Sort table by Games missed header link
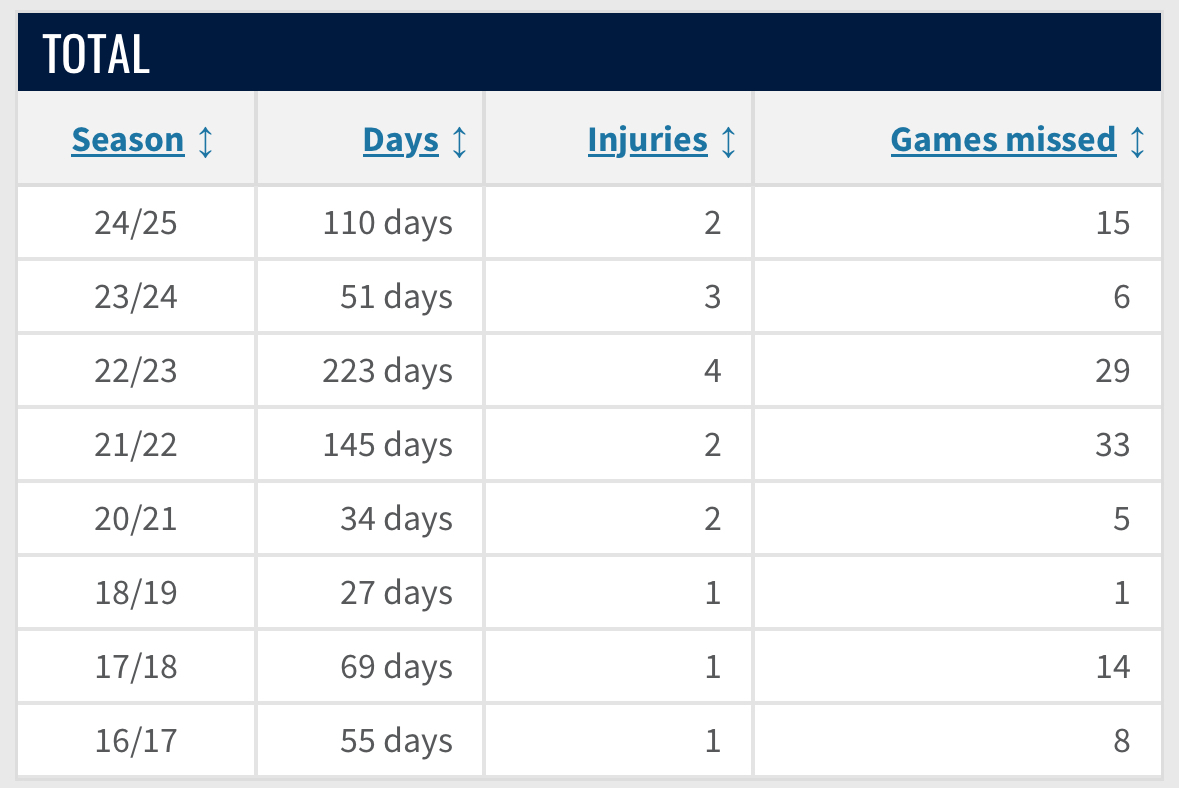 [x=1003, y=140]
